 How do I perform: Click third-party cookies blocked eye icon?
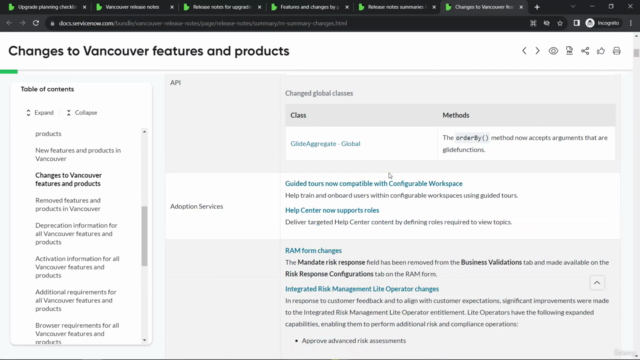[547, 23]
